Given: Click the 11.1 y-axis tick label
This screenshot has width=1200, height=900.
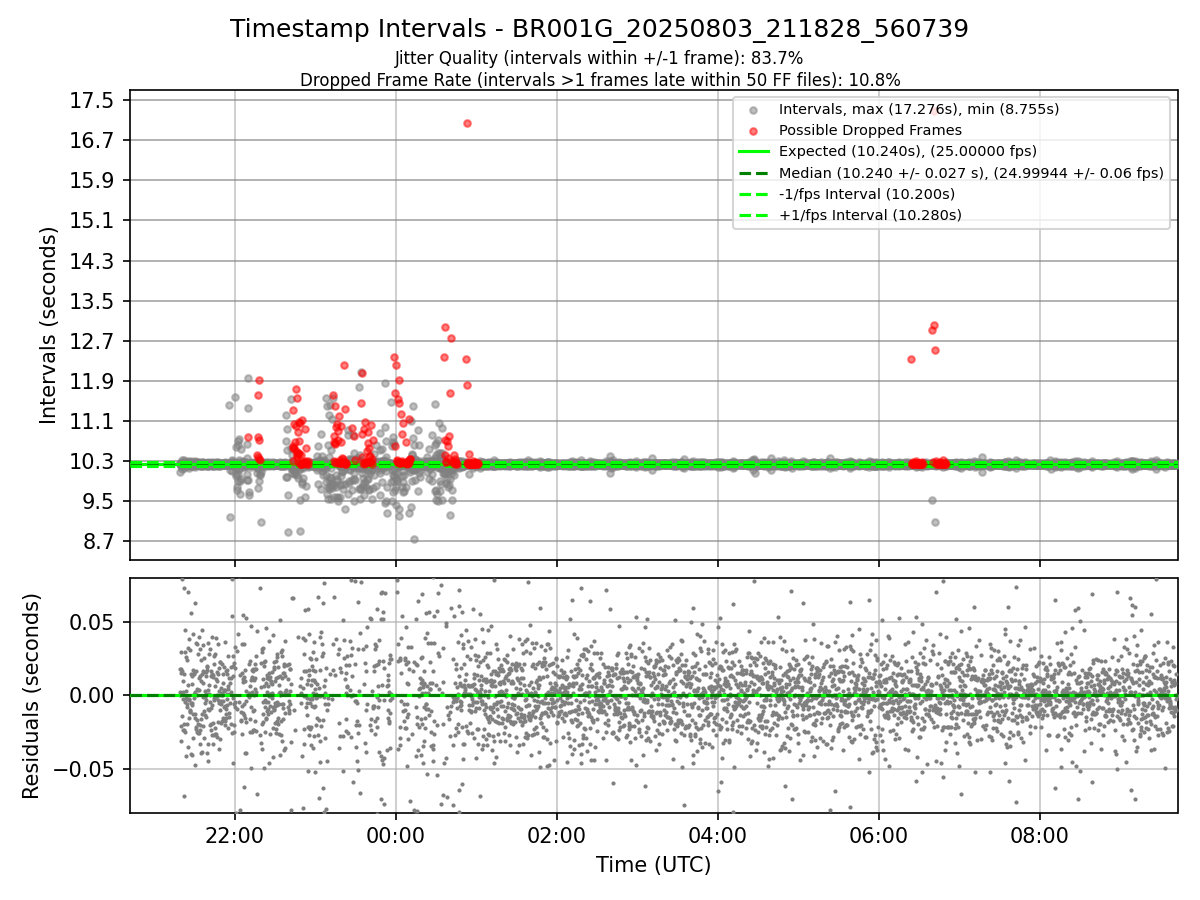Looking at the screenshot, I should pyautogui.click(x=94, y=421).
